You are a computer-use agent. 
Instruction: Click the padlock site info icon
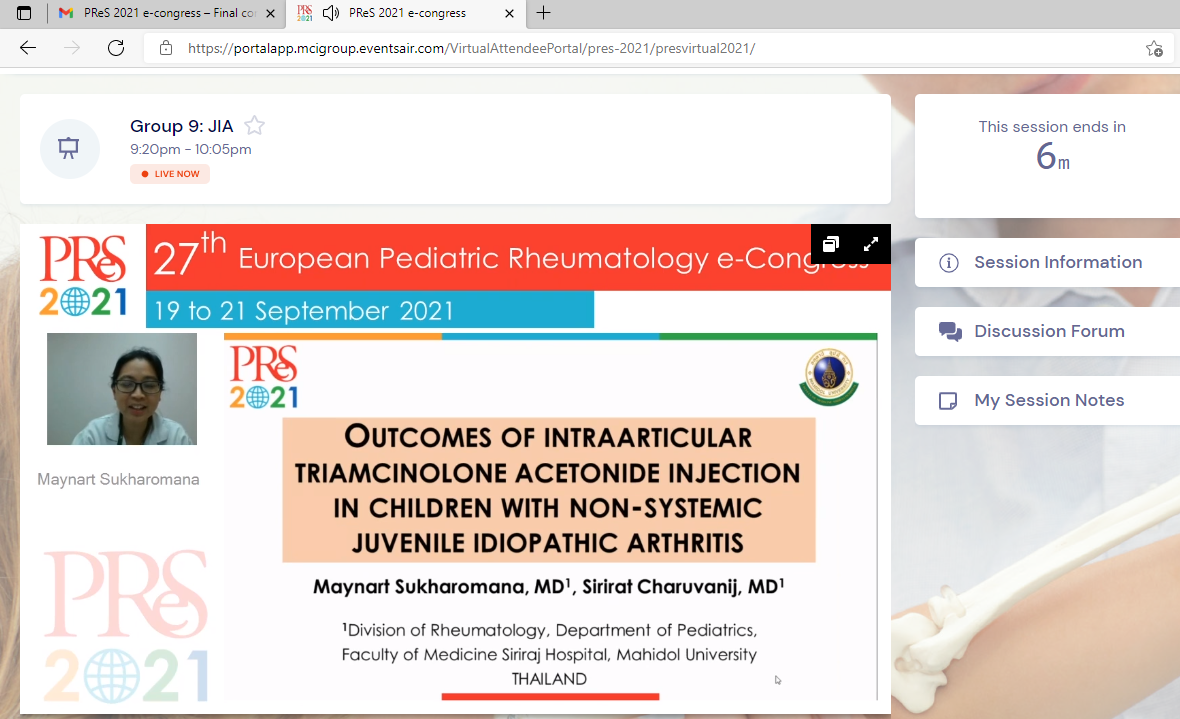click(x=166, y=48)
